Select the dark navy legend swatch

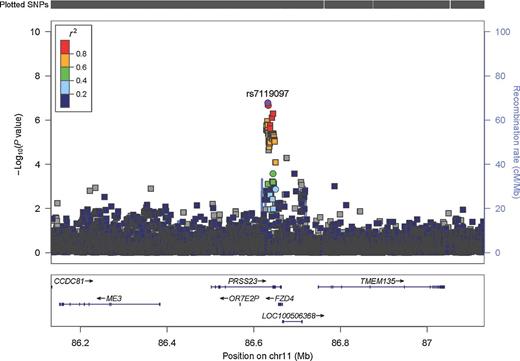(65, 100)
